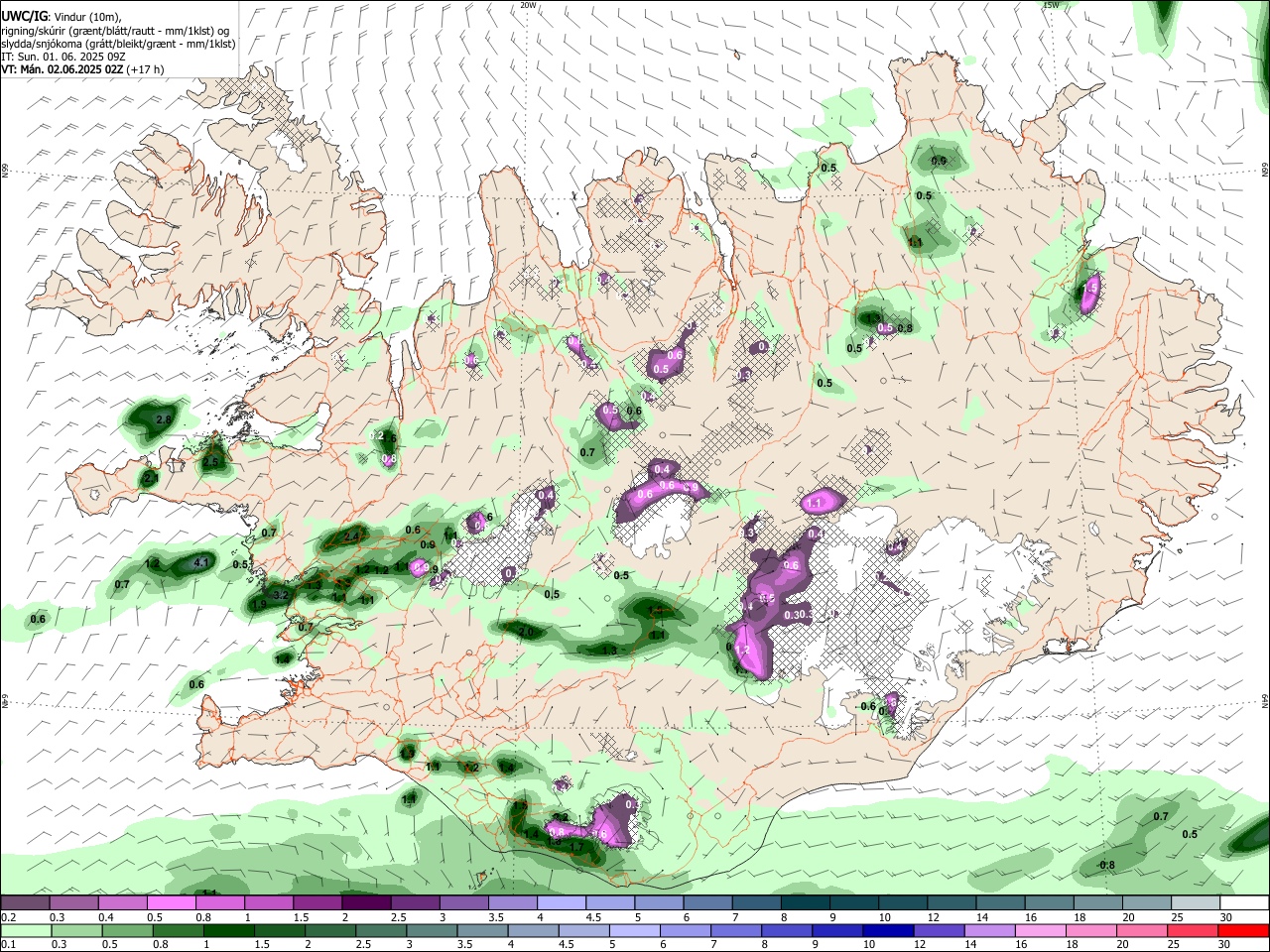
Task: Select the snow legend swatch between 1 and 1.5
Action: click(x=268, y=903)
